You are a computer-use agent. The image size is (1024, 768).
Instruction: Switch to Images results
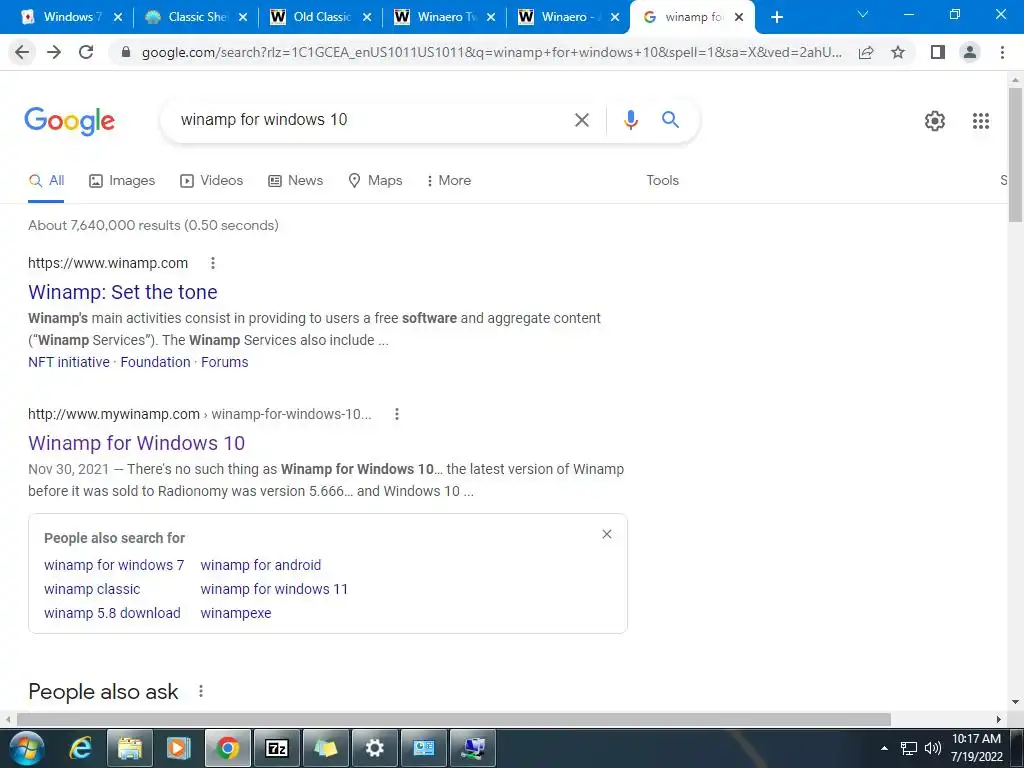122,180
